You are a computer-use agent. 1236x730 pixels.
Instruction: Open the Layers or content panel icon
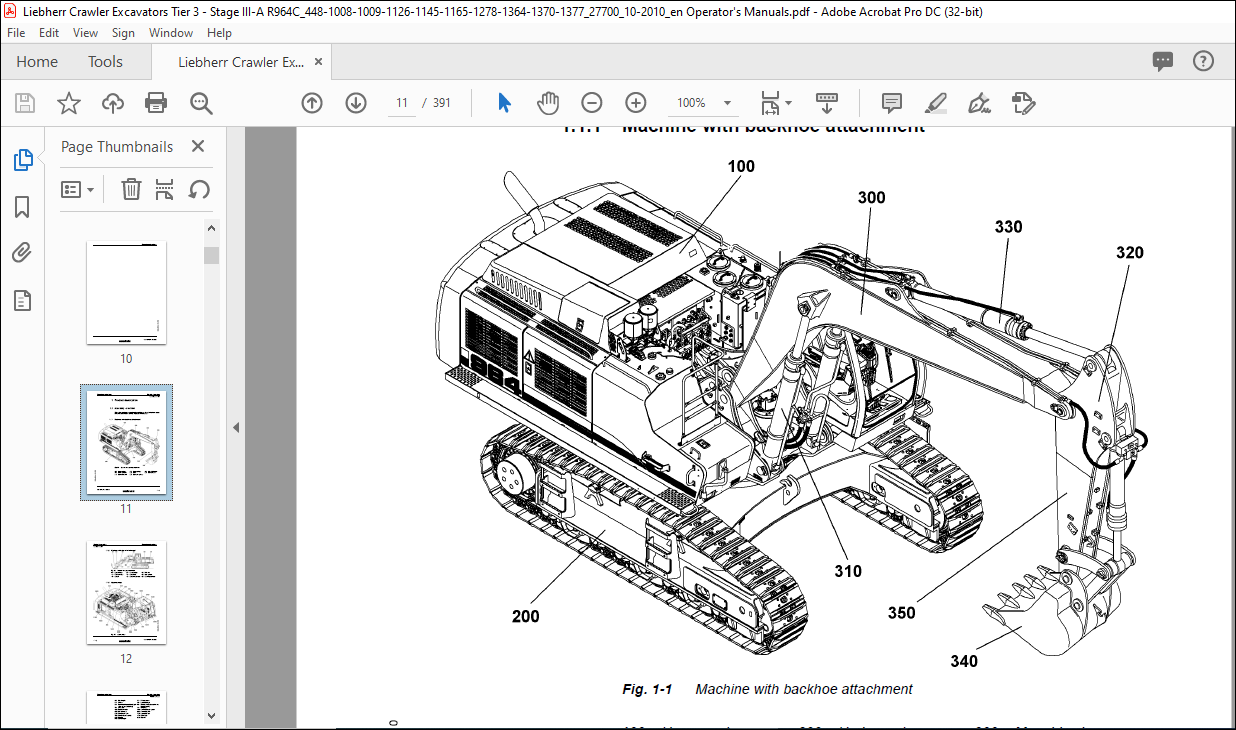pos(22,300)
